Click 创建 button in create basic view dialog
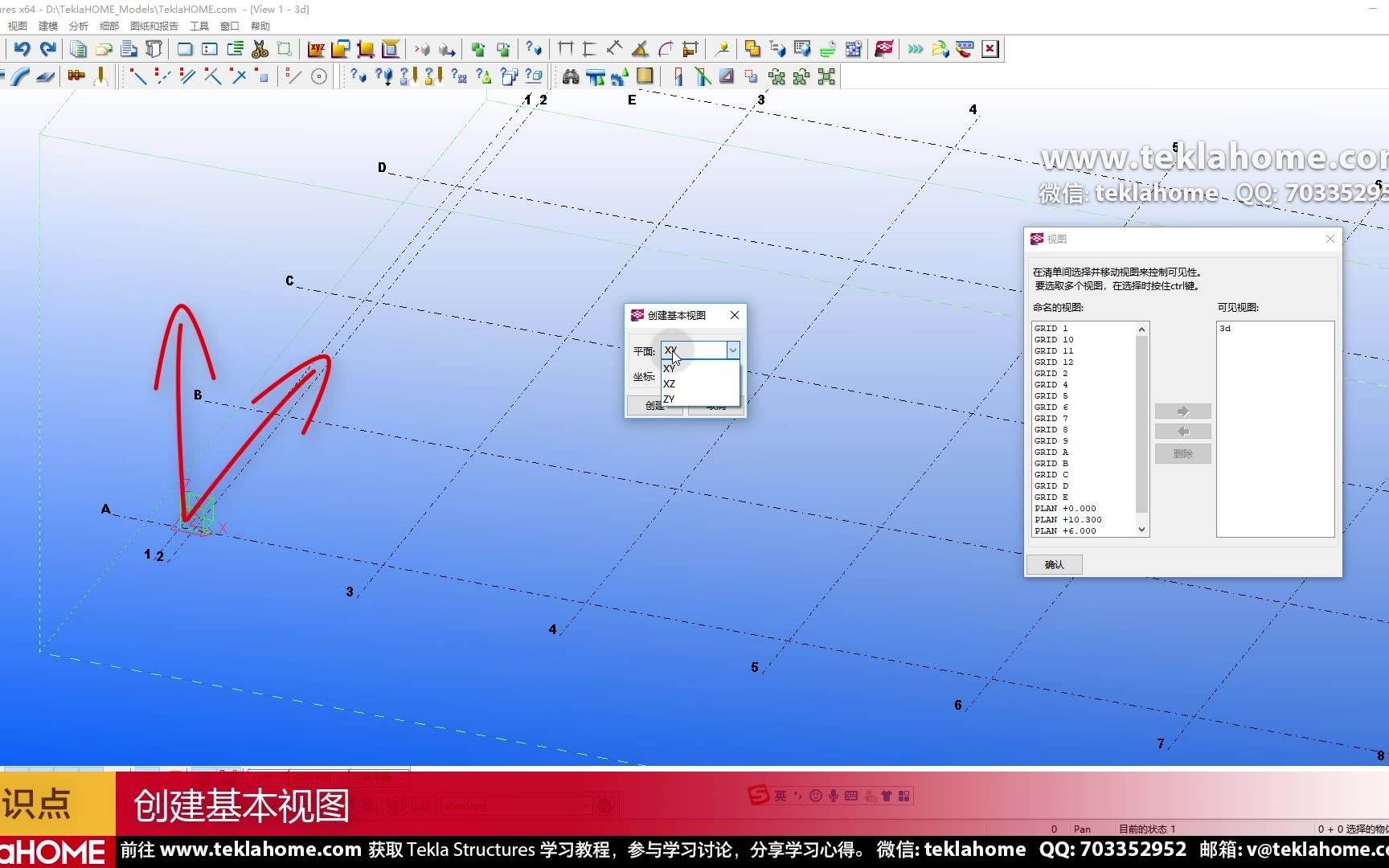The image size is (1389, 868). [x=654, y=406]
